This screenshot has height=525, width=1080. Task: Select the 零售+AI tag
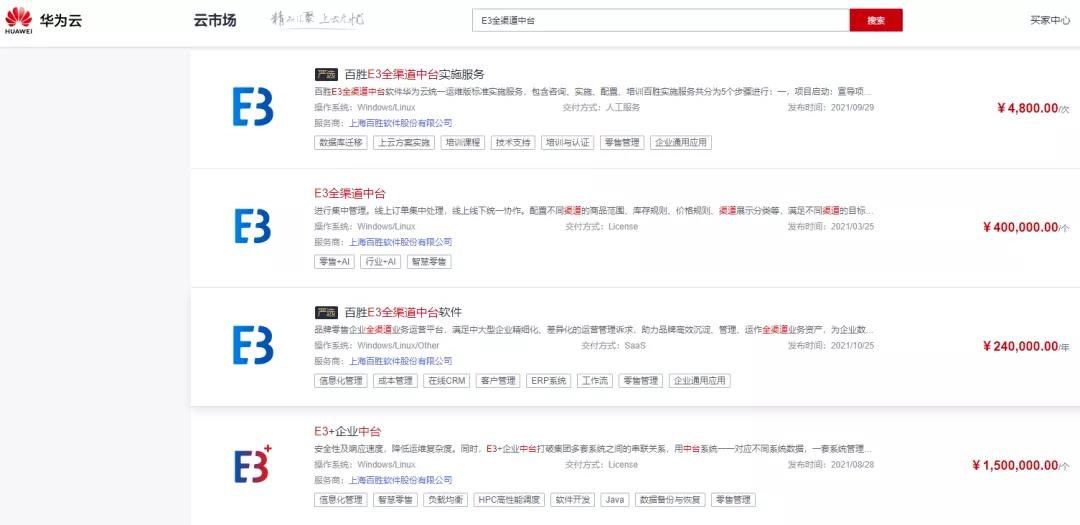click(x=334, y=262)
